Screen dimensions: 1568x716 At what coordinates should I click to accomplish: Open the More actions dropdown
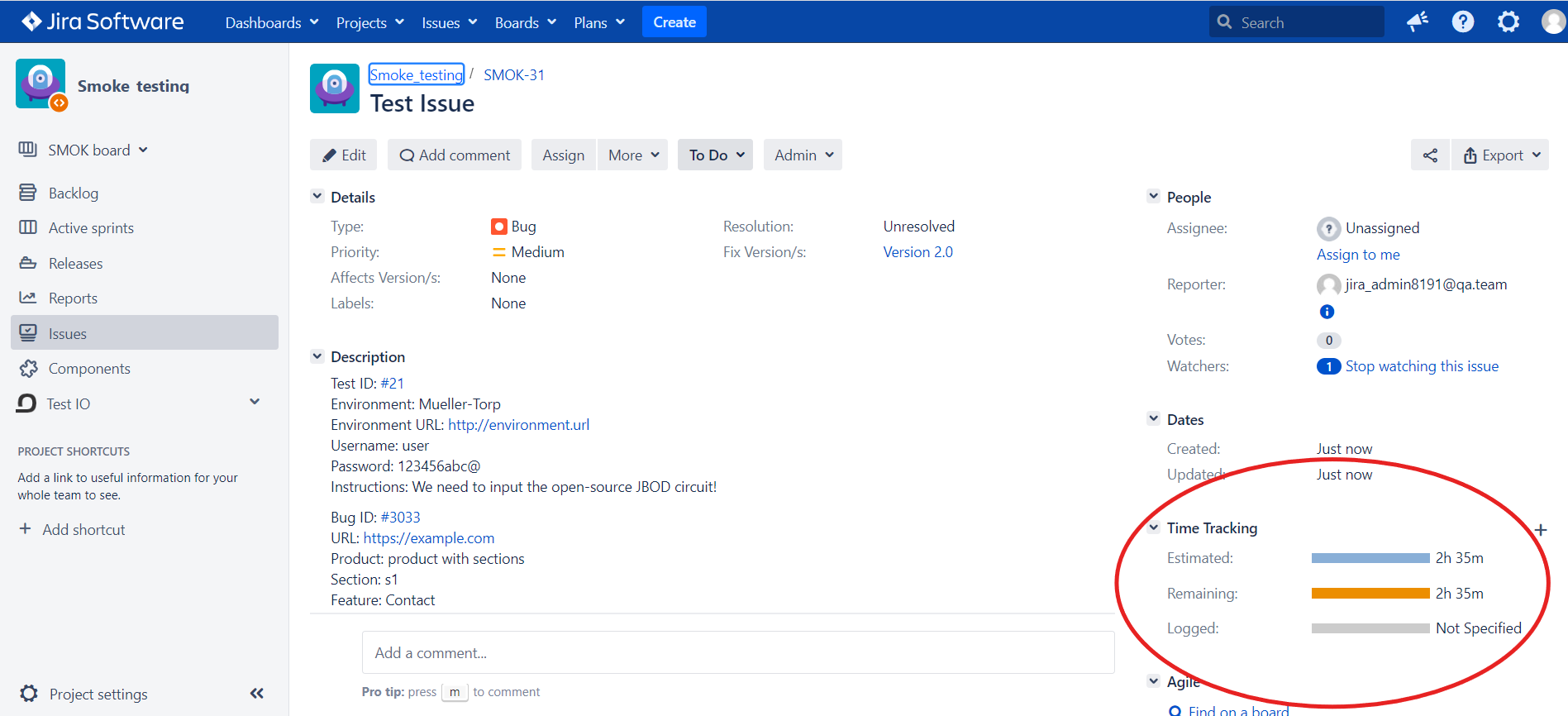633,155
